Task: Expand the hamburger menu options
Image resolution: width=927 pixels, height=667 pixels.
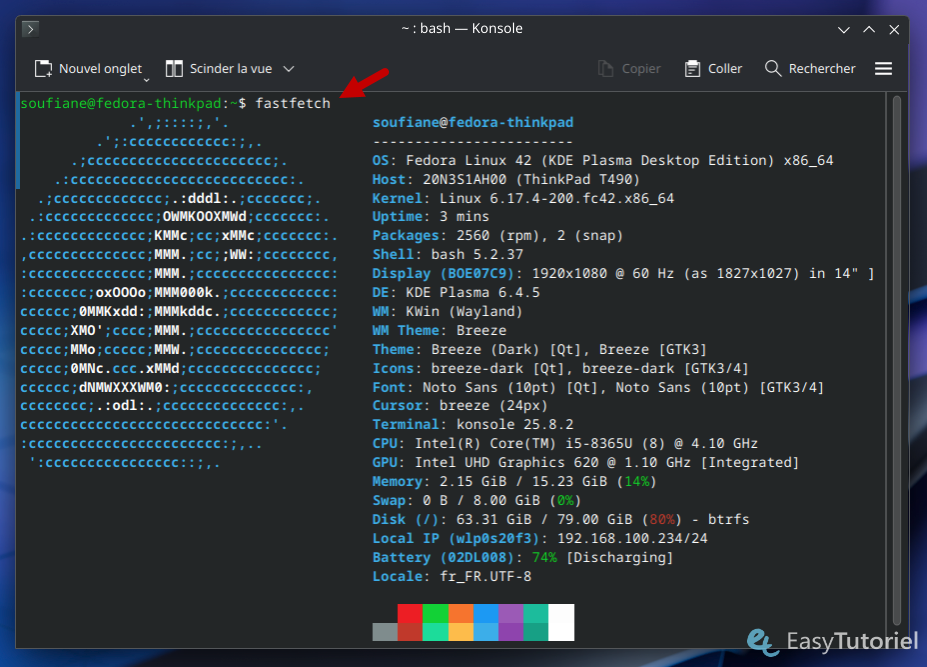Action: [x=883, y=68]
